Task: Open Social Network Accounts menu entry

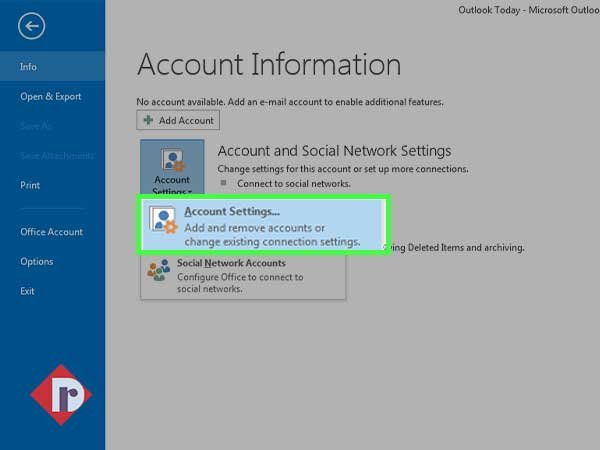Action: coord(243,276)
